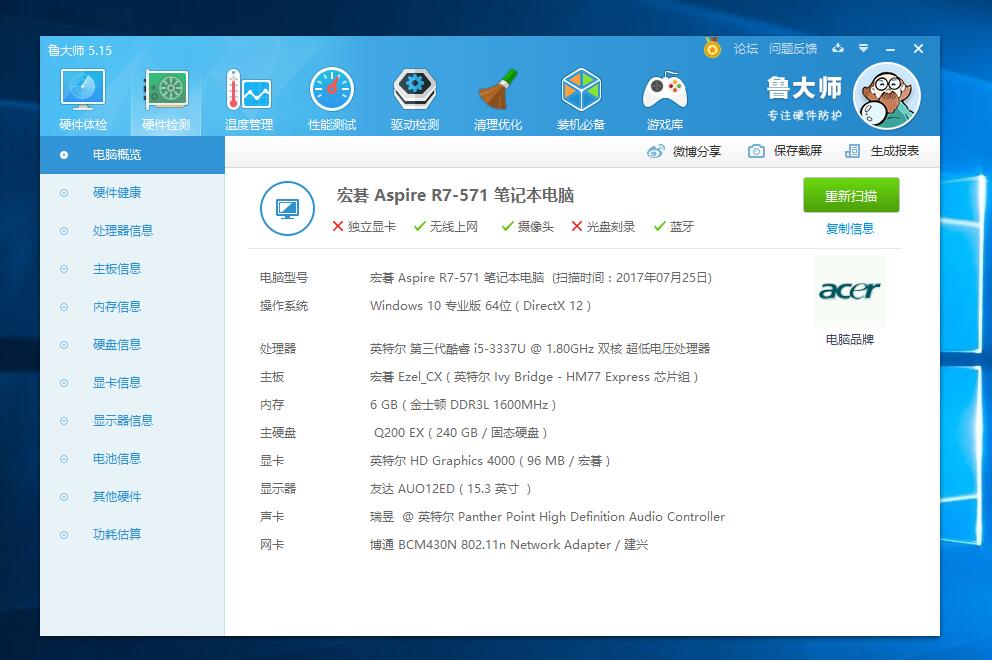Screen dimensions: 992x660
Task: Open 论坛 forum link
Action: coord(746,49)
